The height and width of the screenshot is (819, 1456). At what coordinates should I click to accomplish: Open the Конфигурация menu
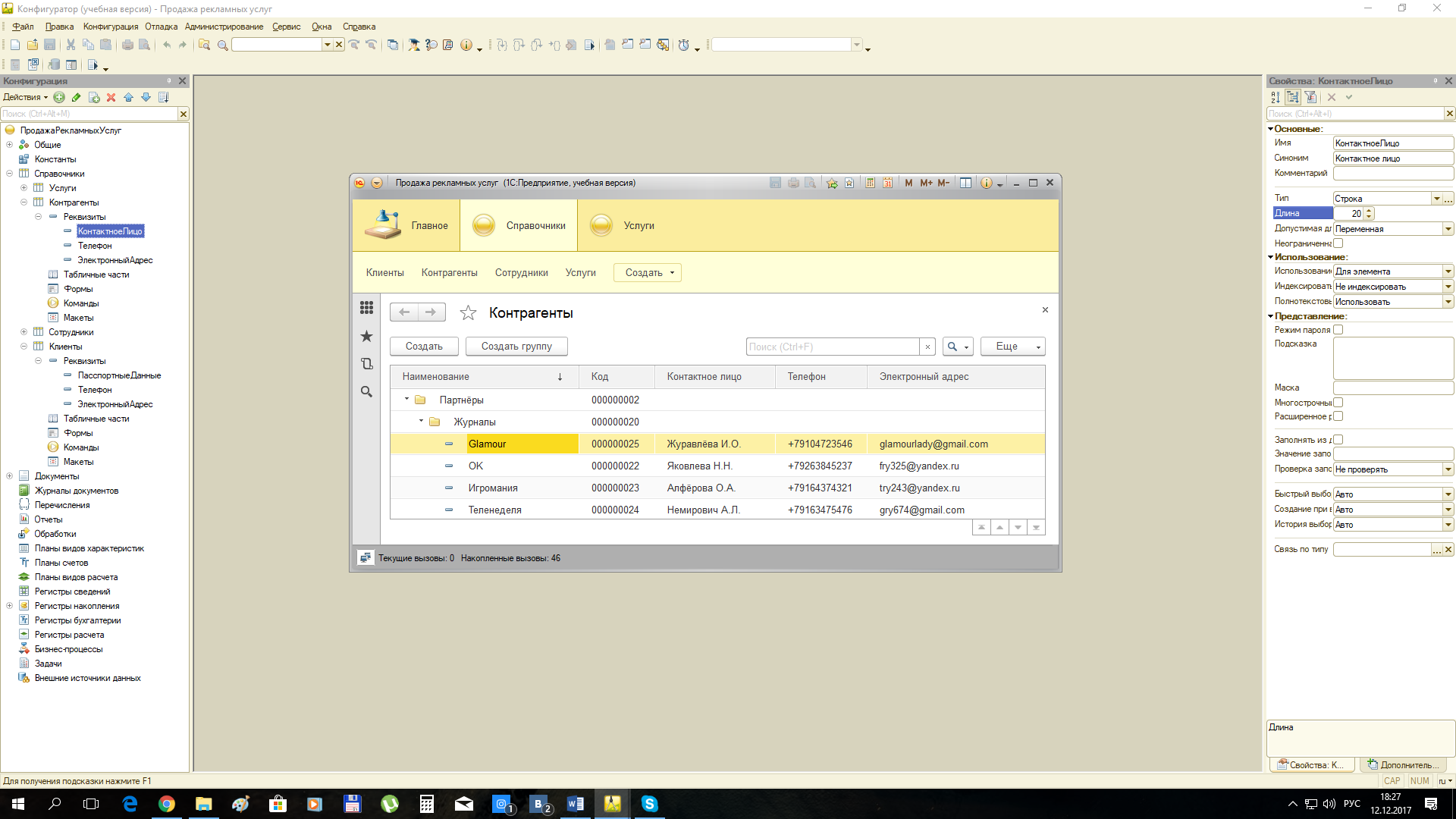point(111,27)
